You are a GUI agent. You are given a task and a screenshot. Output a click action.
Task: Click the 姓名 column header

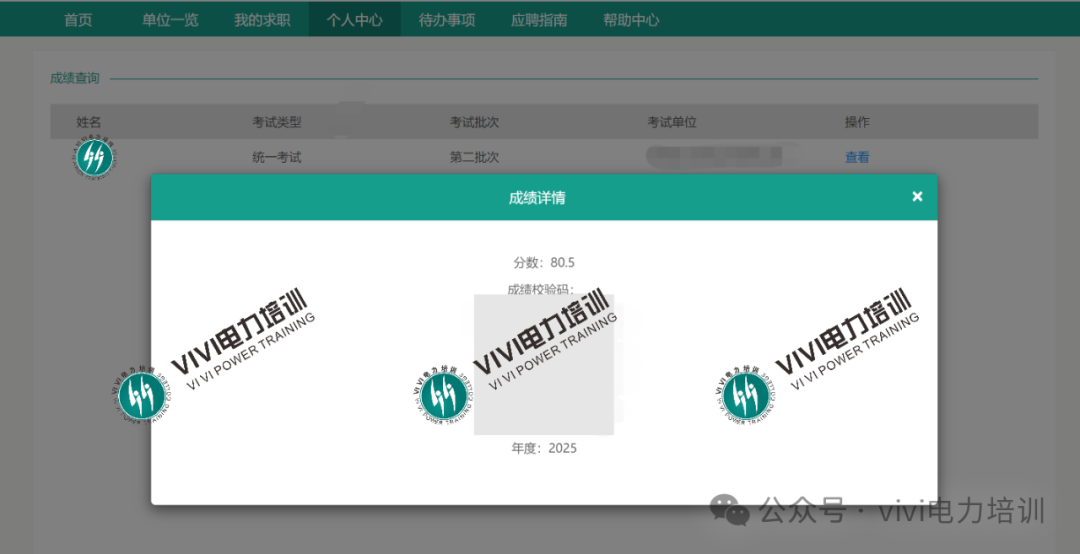[88, 122]
